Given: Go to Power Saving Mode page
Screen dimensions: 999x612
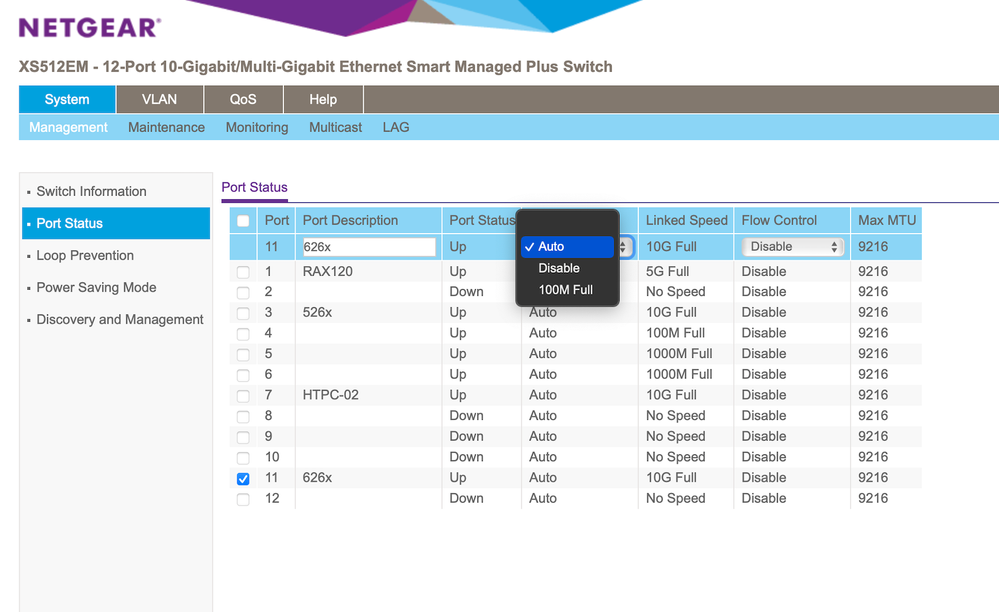Looking at the screenshot, I should (x=96, y=287).
